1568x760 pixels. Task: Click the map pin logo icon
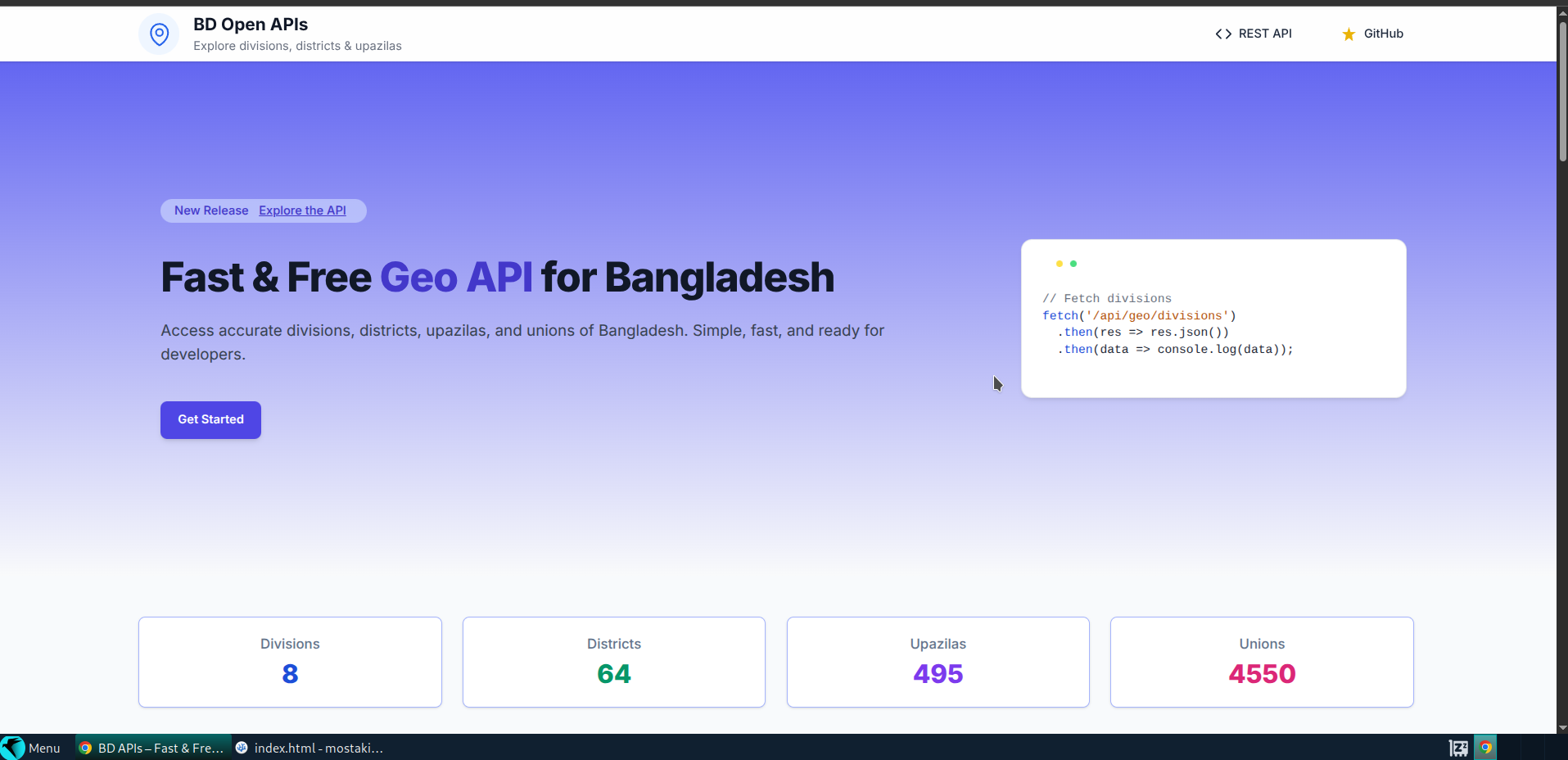coord(159,34)
